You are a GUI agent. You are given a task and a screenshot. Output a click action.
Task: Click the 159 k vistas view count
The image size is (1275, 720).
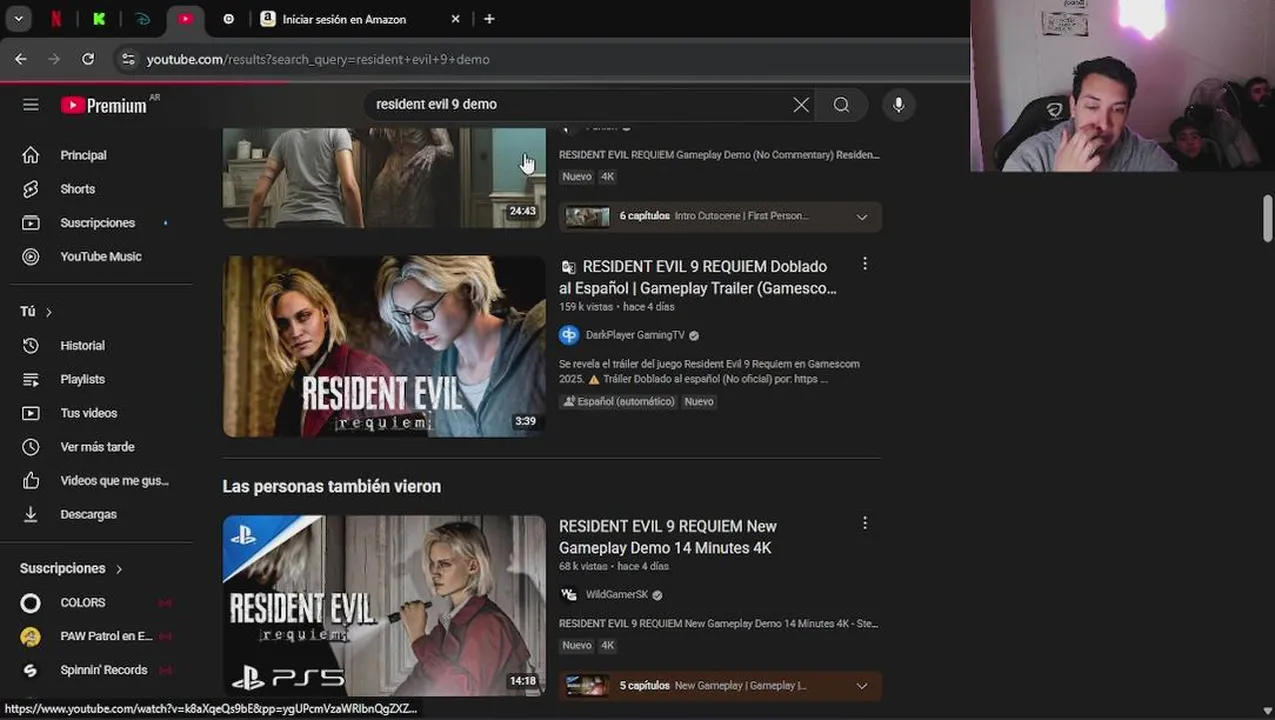point(584,307)
